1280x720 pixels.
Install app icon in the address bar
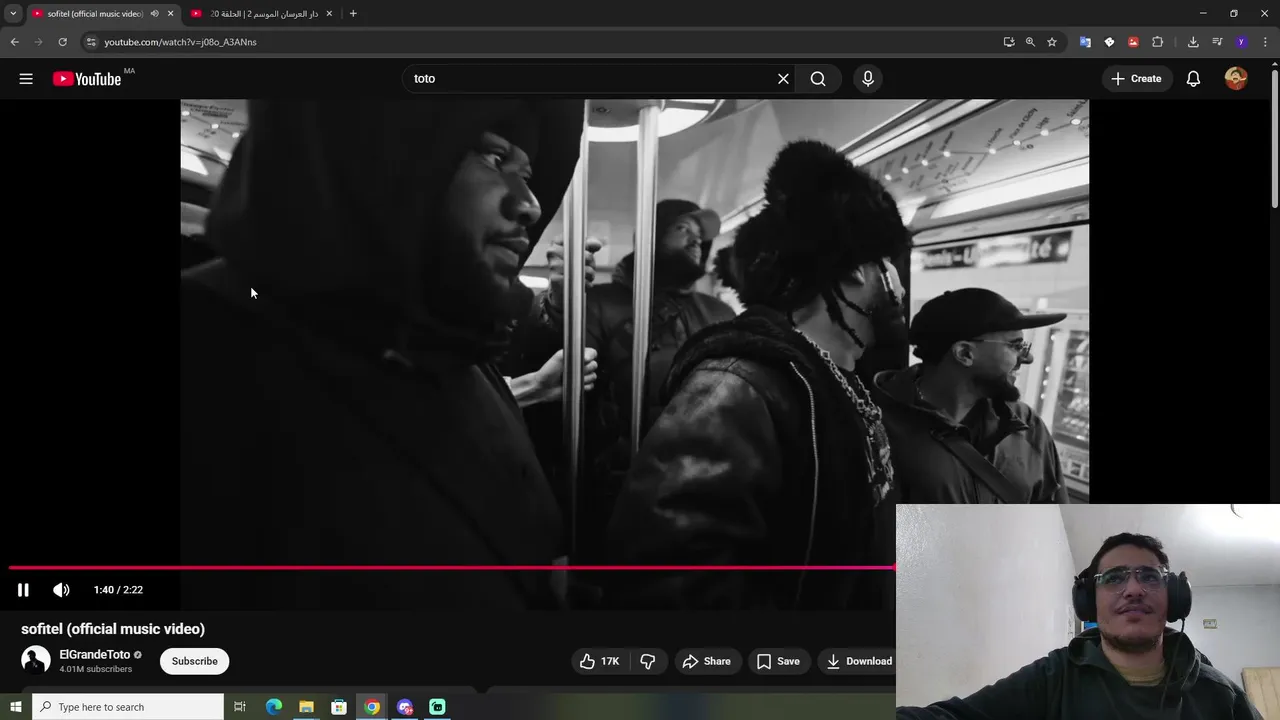click(1008, 42)
